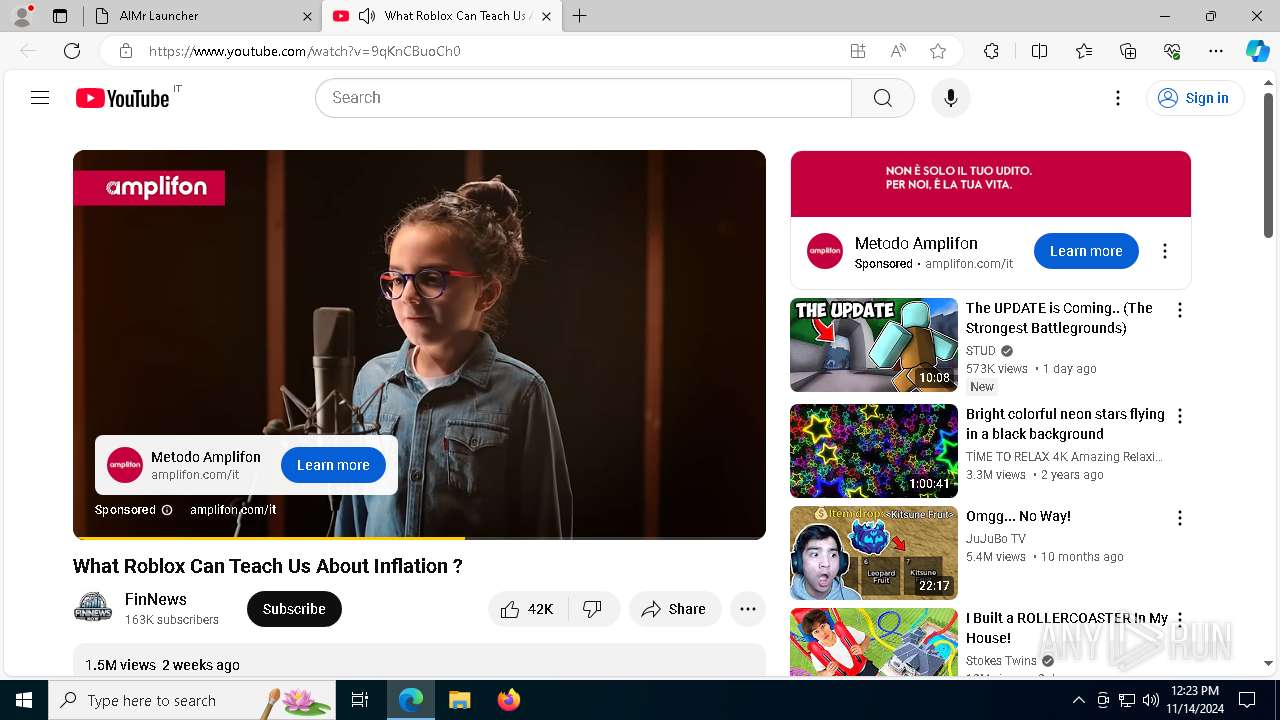Open neon stars video thumbnail
Viewport: 1280px width, 720px height.
tap(874, 451)
